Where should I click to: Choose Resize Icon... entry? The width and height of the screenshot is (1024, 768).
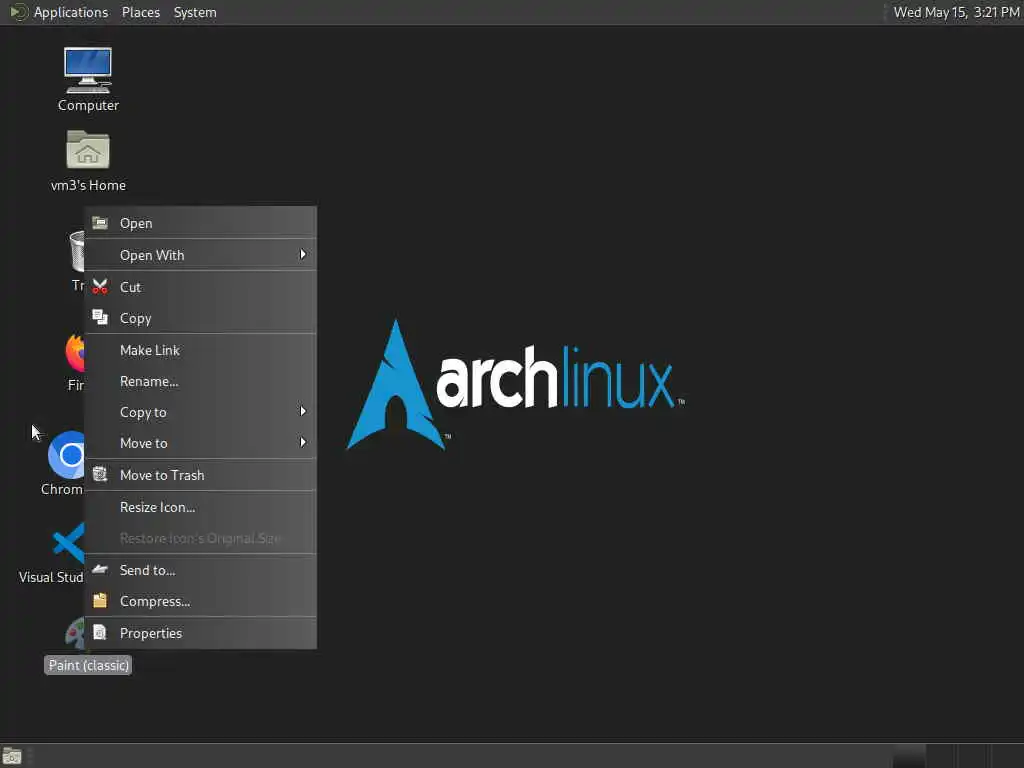[x=200, y=507]
